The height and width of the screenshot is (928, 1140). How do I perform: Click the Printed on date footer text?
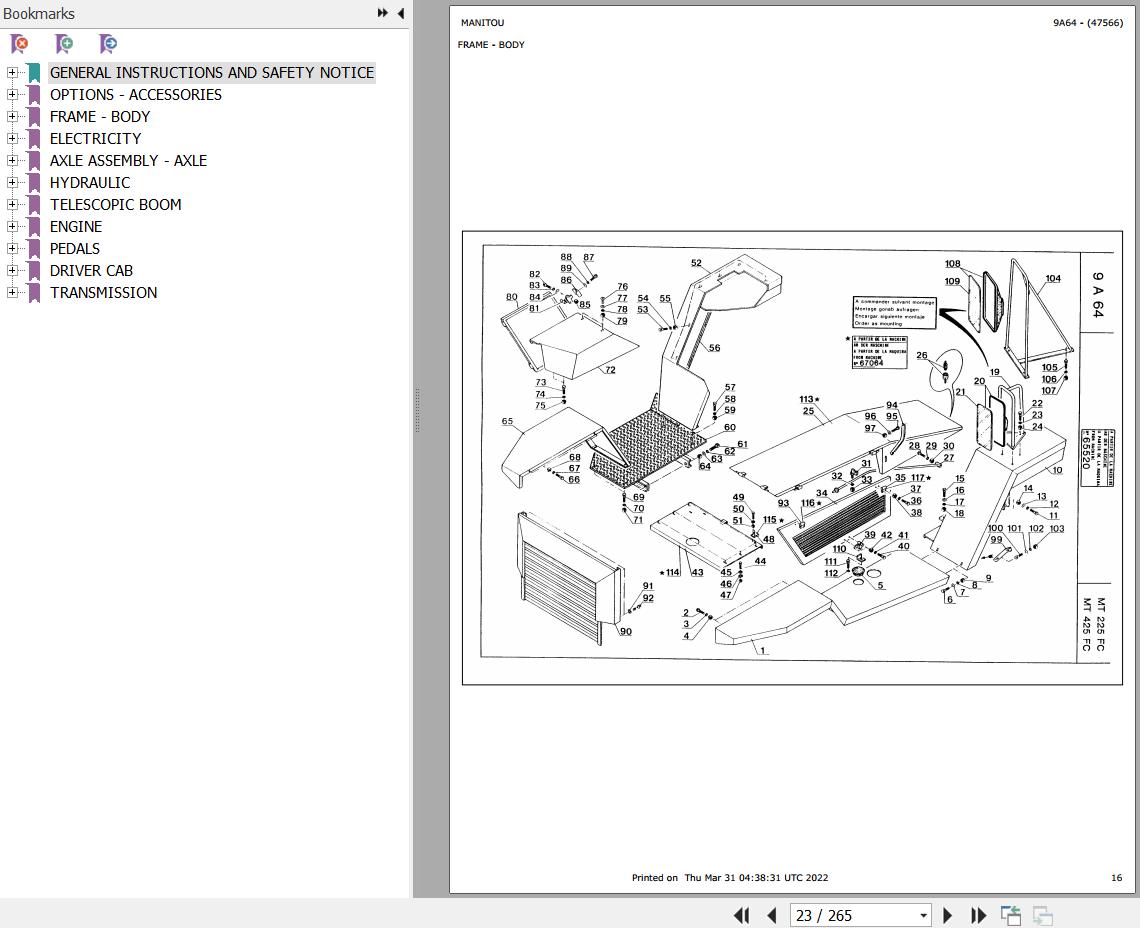(730, 877)
